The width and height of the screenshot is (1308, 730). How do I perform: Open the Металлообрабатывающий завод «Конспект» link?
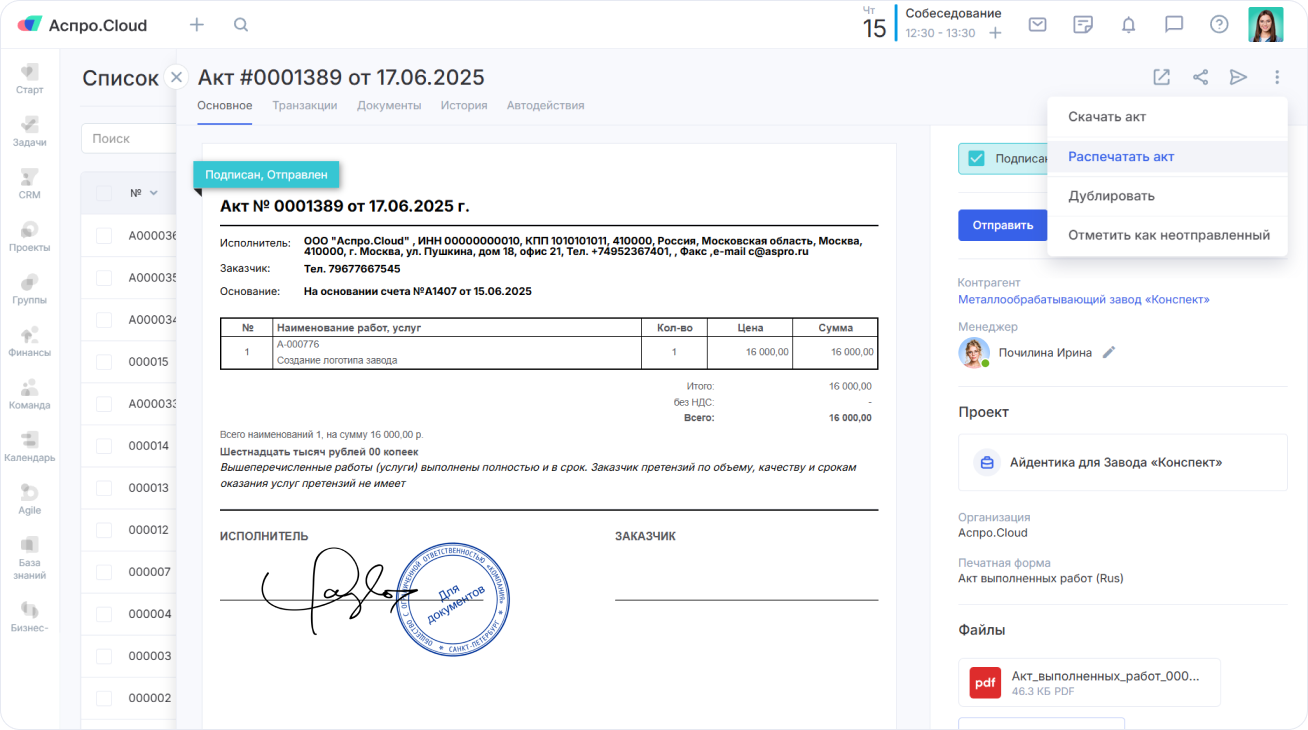pos(1084,300)
